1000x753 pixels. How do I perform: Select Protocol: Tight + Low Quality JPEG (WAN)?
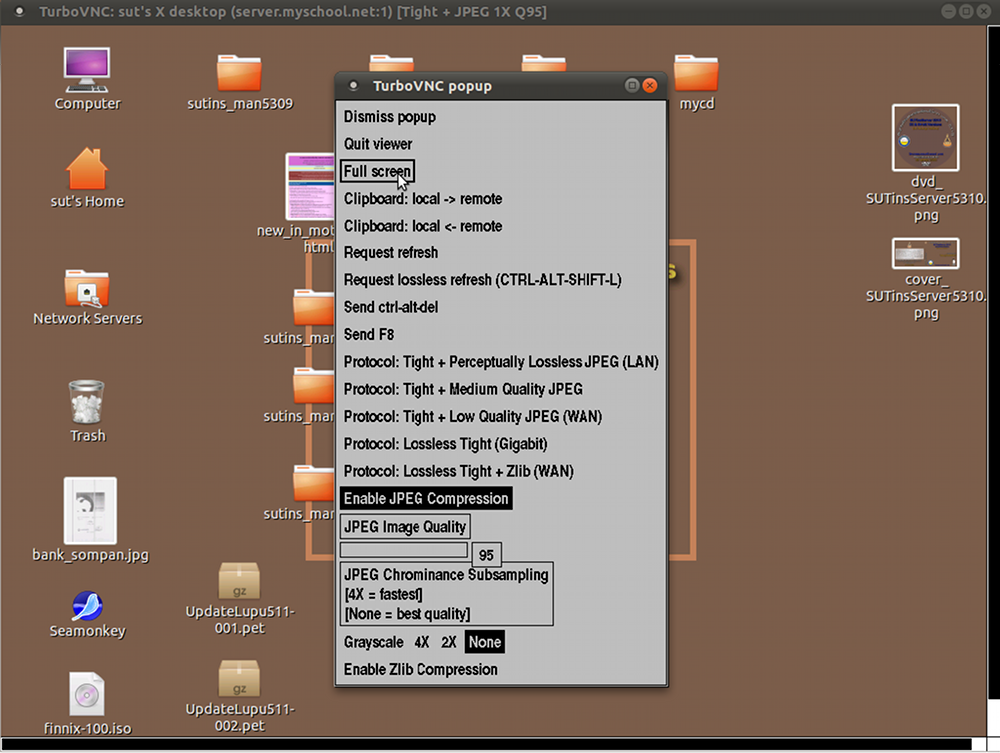[473, 417]
